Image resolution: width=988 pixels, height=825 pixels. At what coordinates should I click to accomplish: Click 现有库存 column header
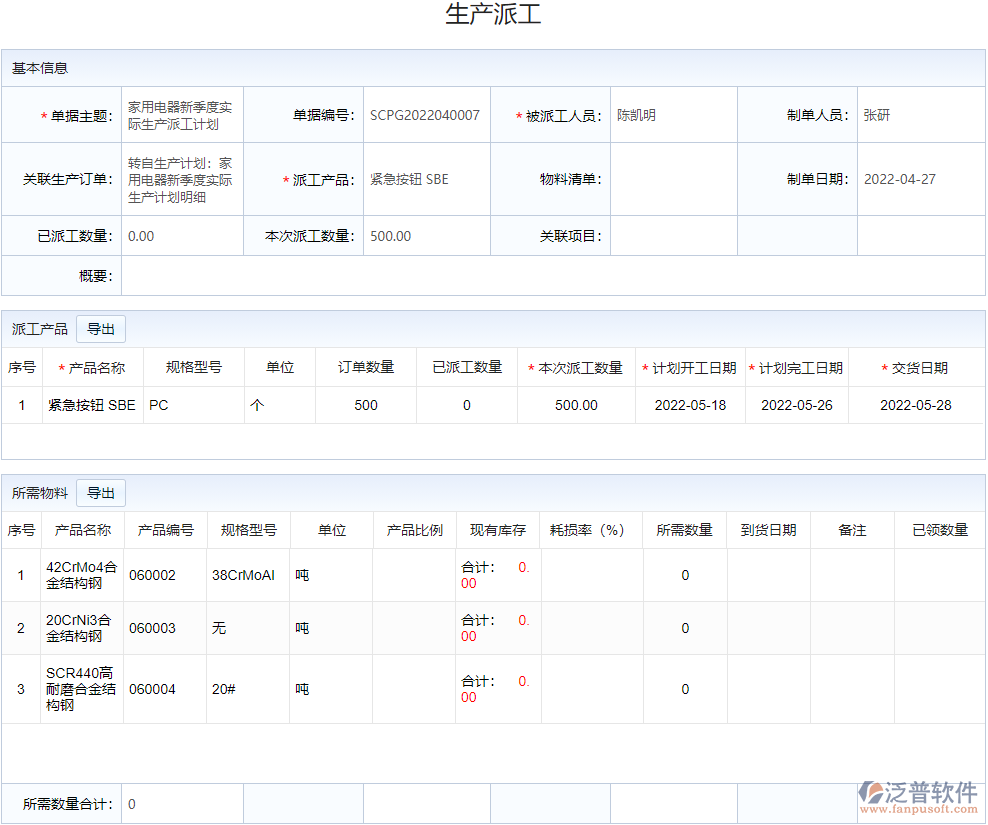[x=497, y=530]
